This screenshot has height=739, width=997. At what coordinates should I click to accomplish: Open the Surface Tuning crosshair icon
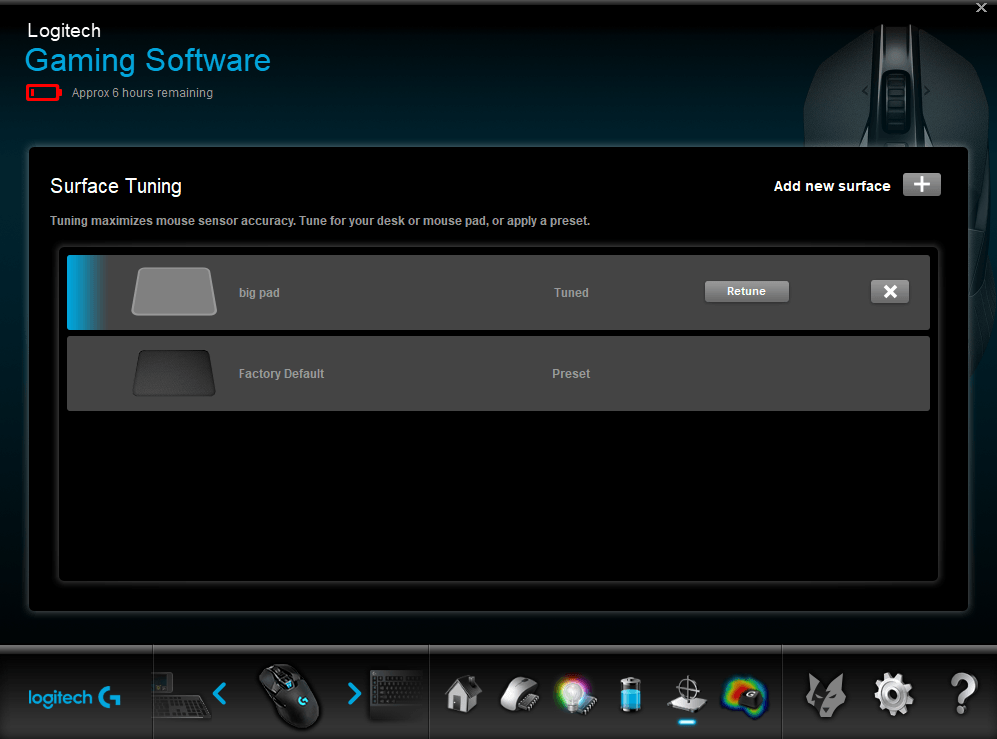687,694
